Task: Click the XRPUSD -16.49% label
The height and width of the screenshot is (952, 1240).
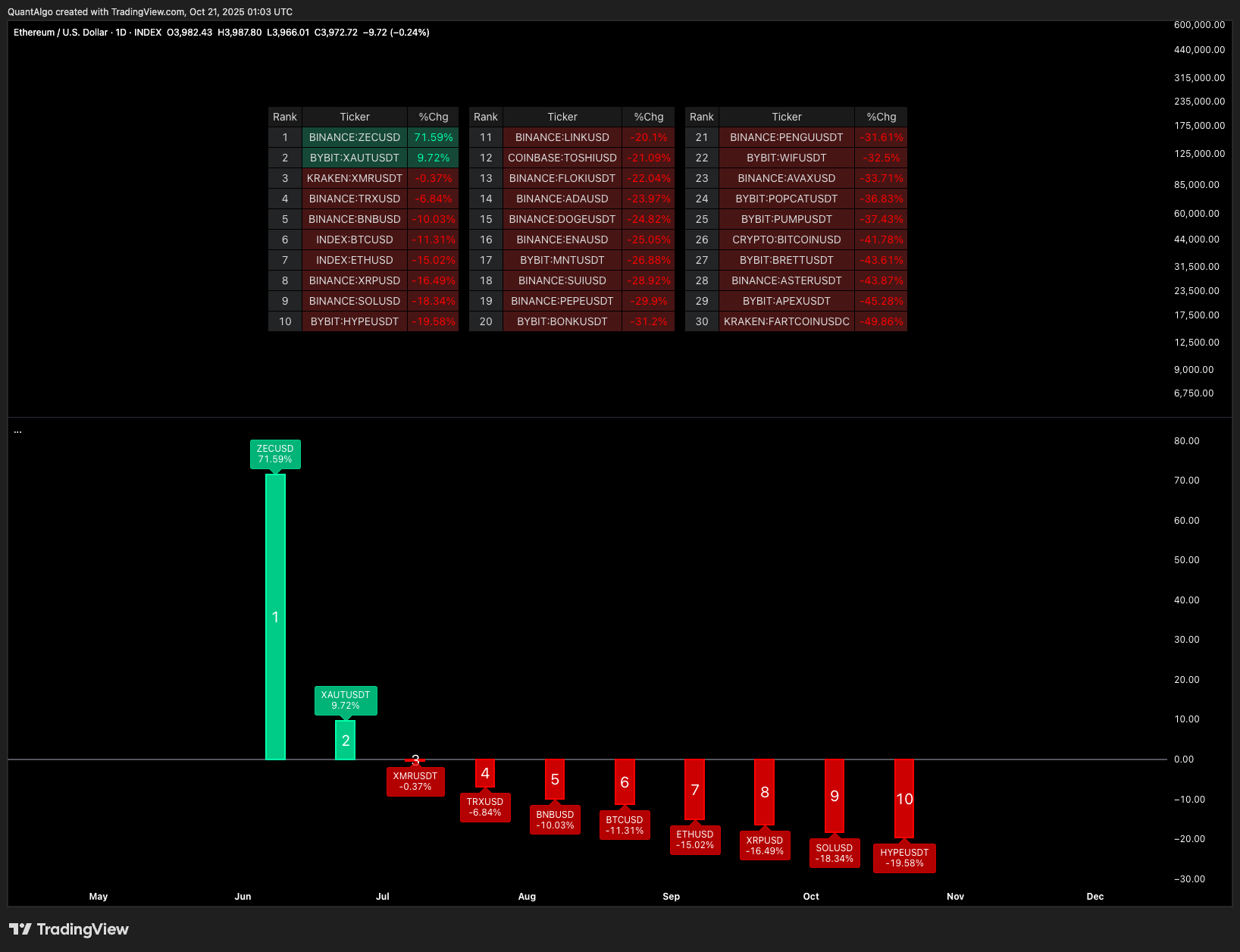Action: [x=765, y=846]
